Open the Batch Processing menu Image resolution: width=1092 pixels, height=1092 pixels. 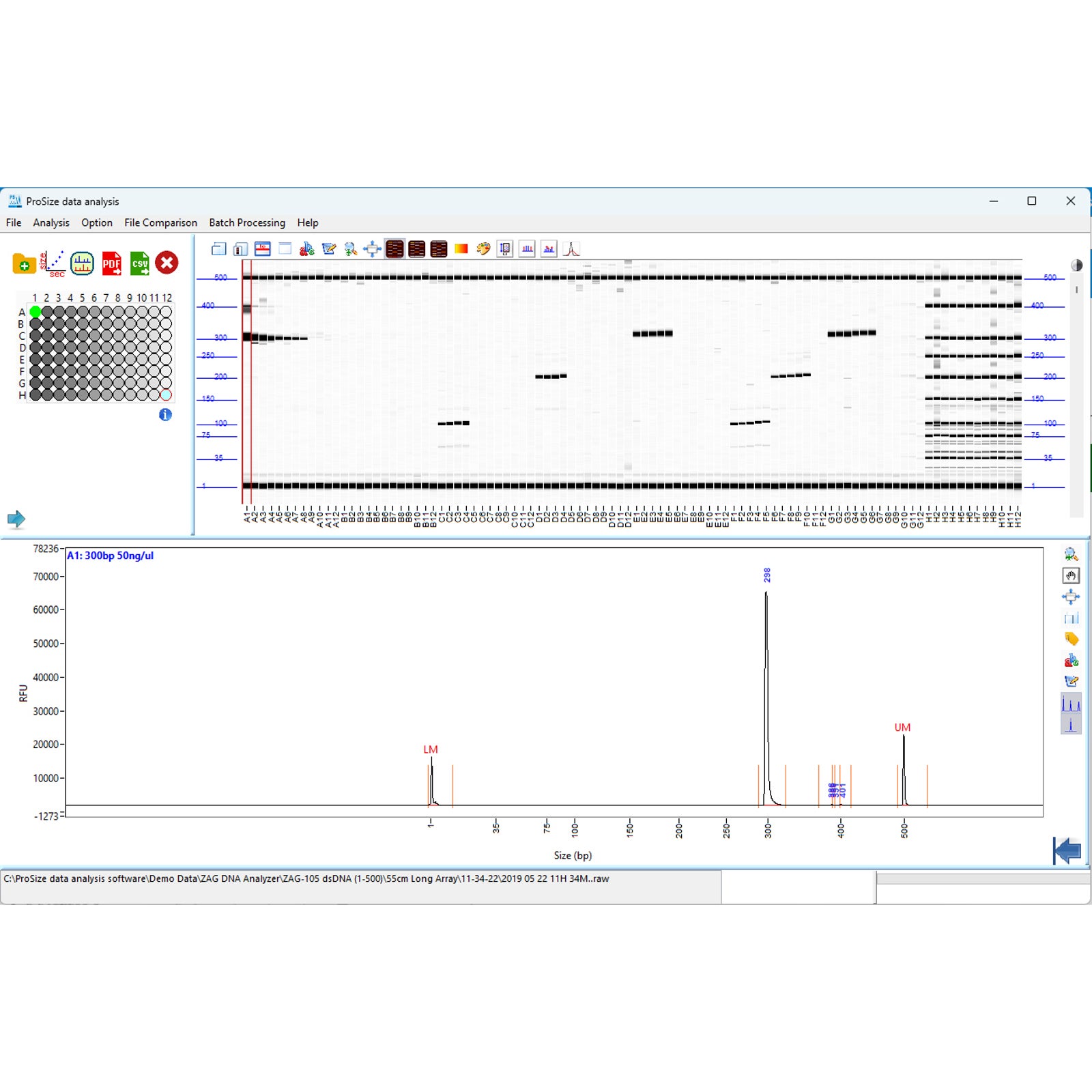point(247,222)
